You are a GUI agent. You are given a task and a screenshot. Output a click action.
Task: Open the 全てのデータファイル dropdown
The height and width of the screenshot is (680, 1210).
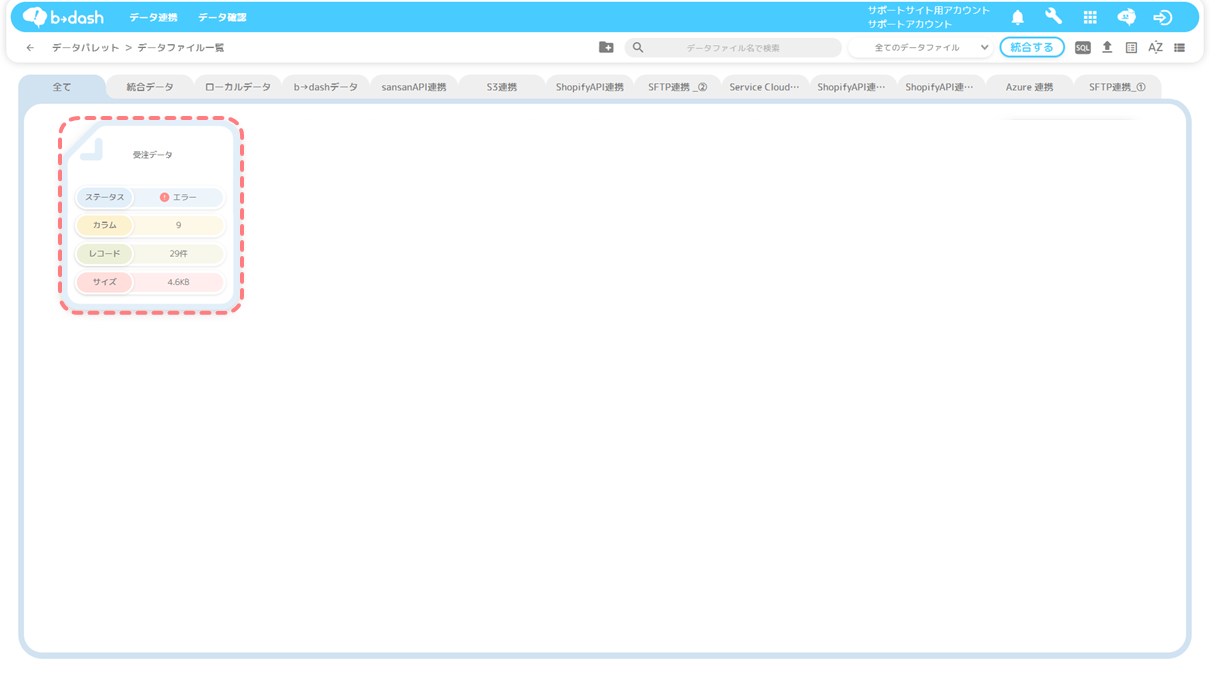coord(920,47)
